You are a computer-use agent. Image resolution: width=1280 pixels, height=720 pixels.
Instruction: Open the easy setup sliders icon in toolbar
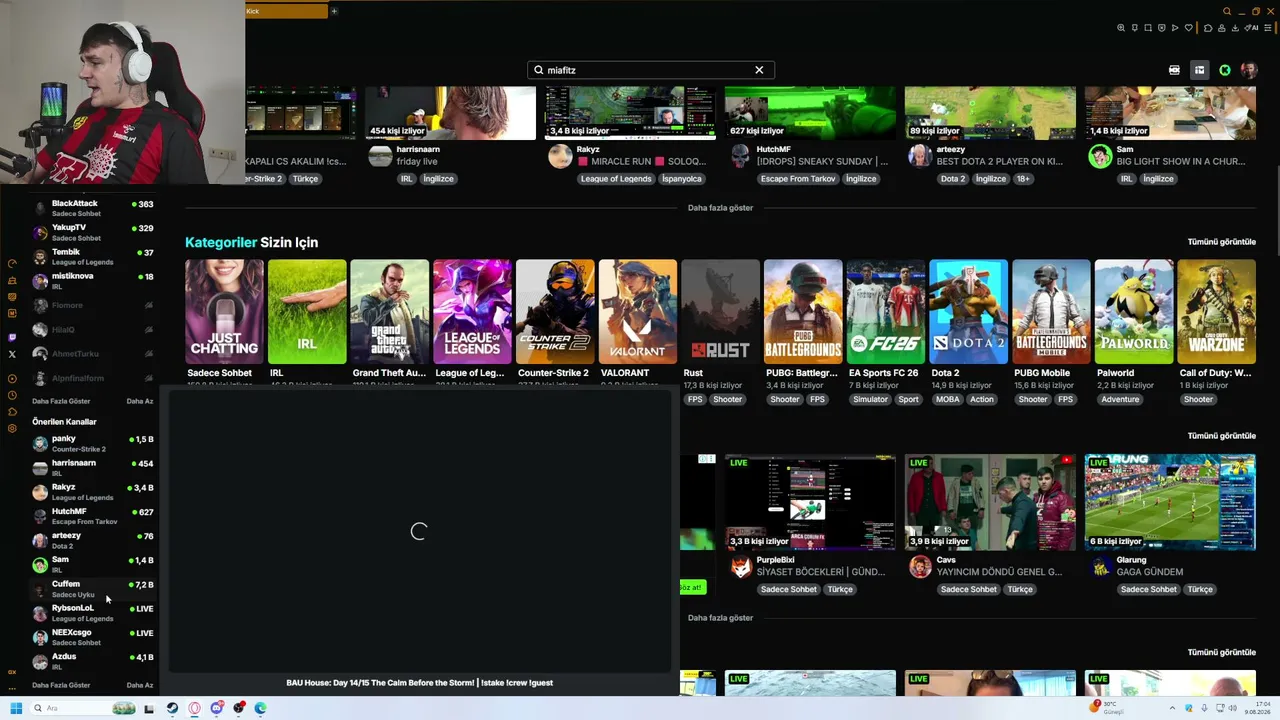(x=1268, y=28)
